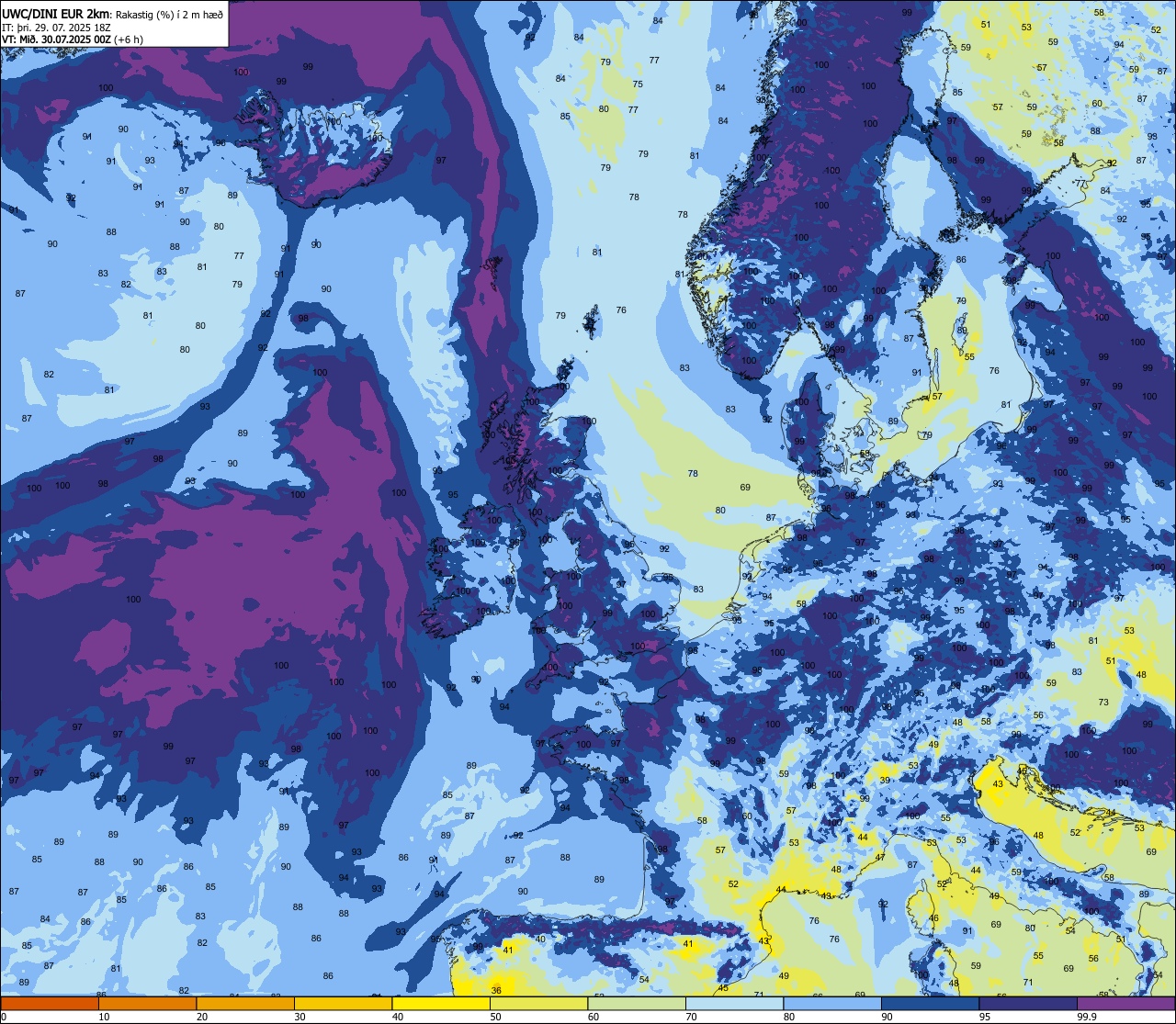The image size is (1176, 1024).
Task: Click the 'UWC/DINI EUR 2km' map title
Action: (56, 13)
